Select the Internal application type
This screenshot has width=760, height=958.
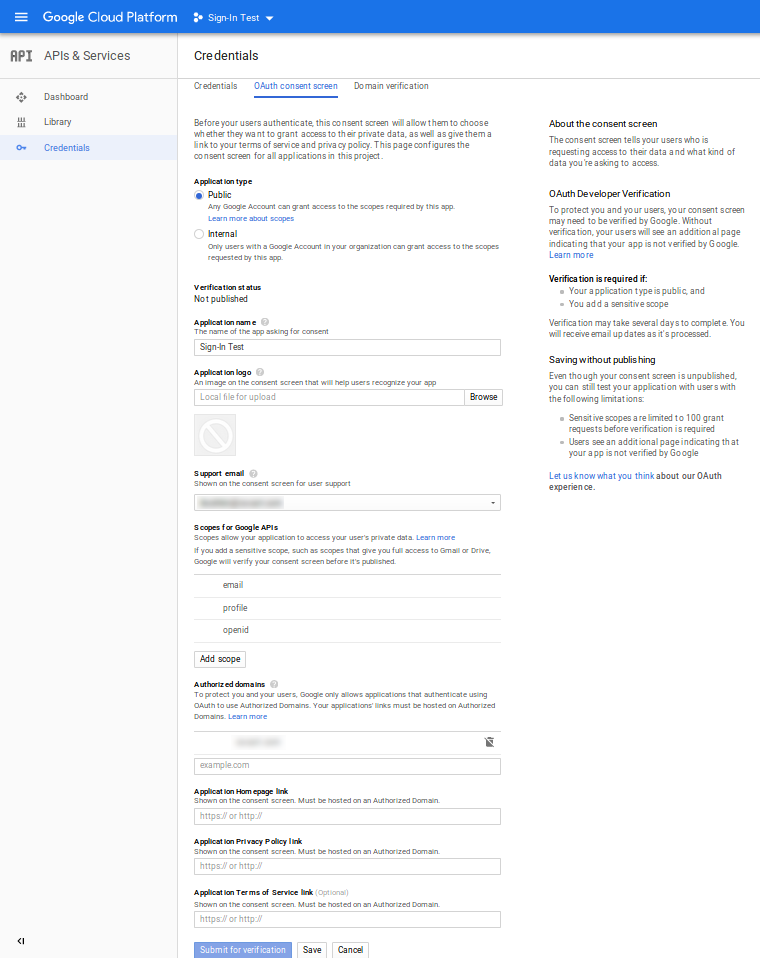coord(199,234)
